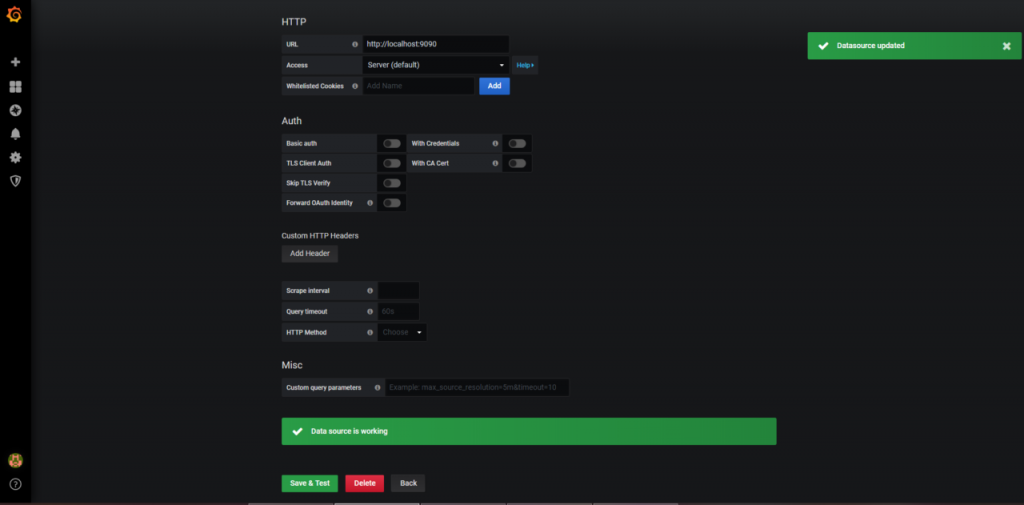Screen dimensions: 1024x505
Task: Click the info icon next to Custom query parameters
Action: coord(377,387)
